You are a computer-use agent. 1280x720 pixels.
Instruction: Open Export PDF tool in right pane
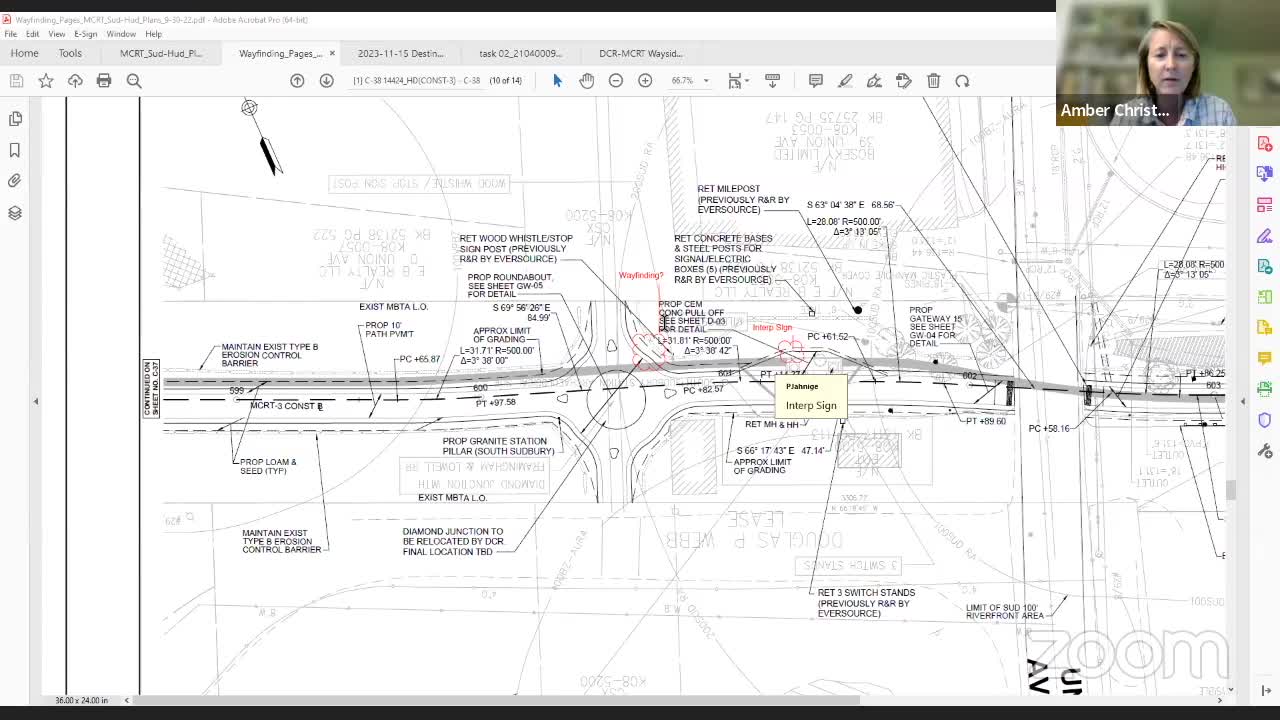pos(1265,267)
